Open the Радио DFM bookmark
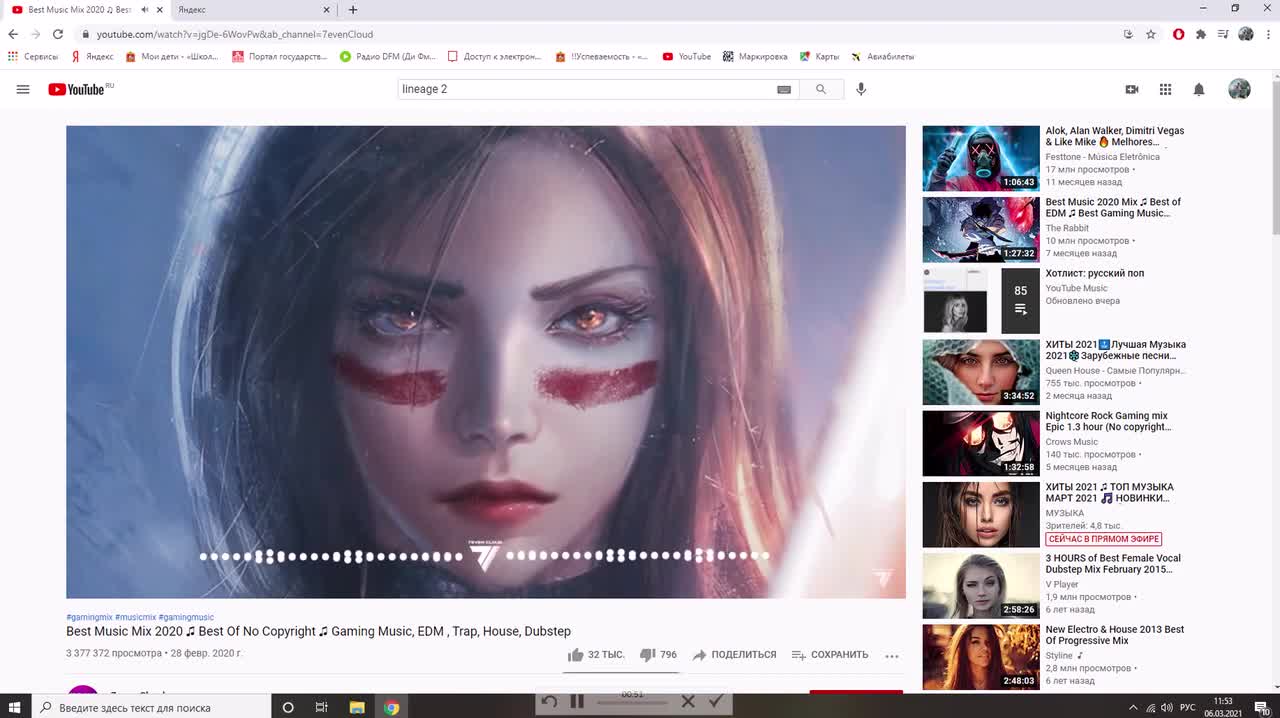 coord(388,57)
